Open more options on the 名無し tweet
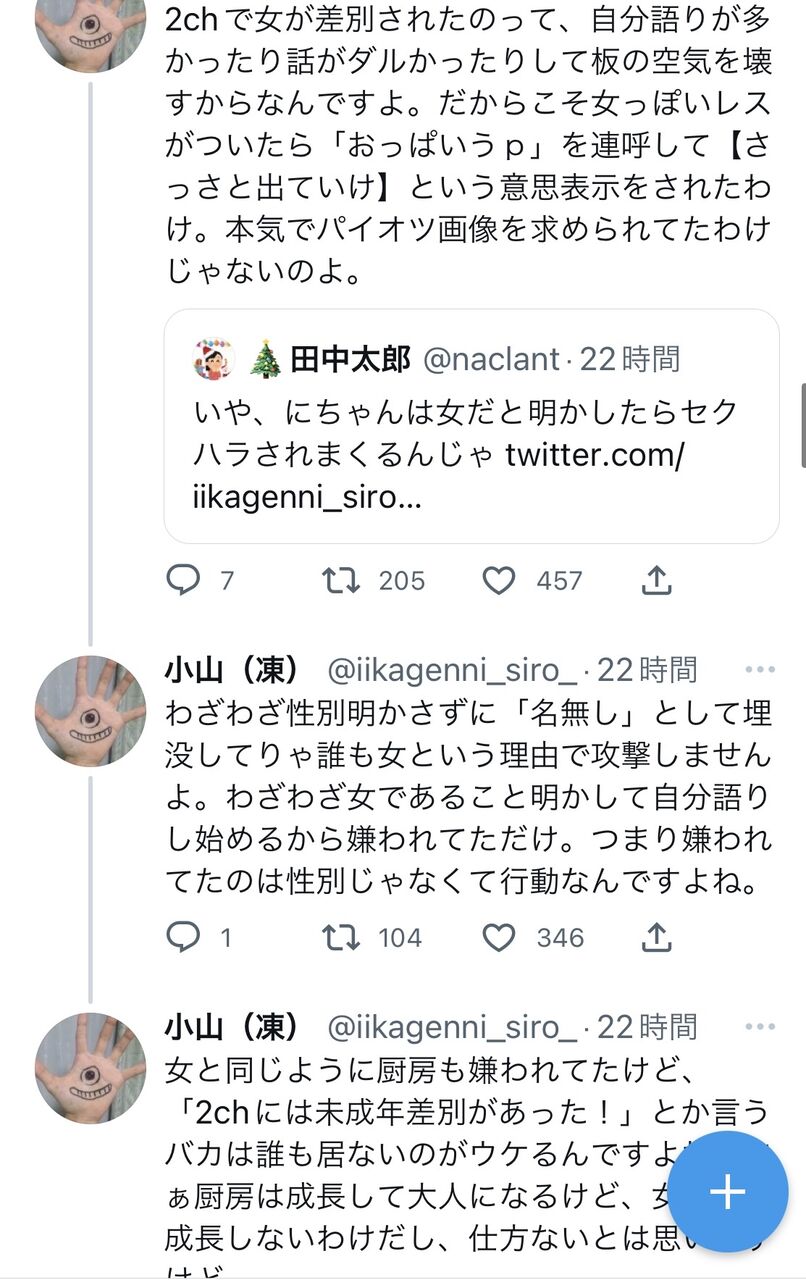The image size is (806, 1280). point(760,669)
